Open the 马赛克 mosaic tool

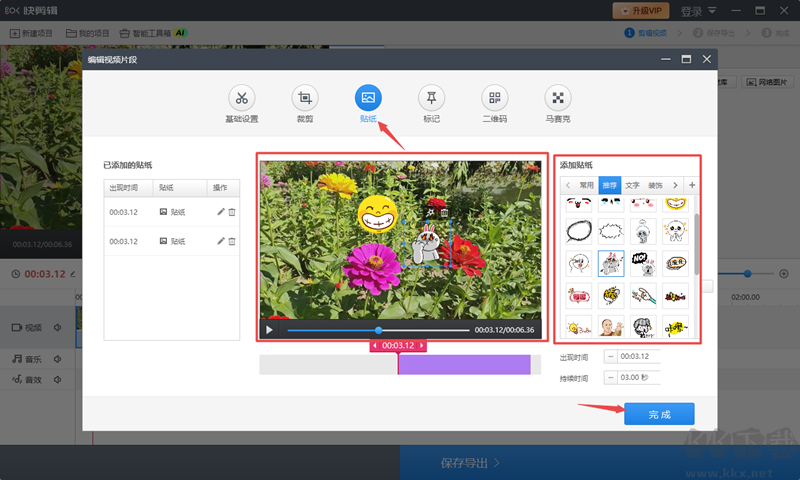[558, 97]
